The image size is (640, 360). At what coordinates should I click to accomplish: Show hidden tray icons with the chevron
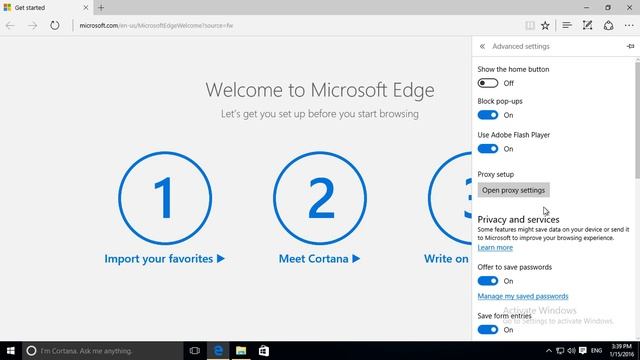tap(549, 351)
